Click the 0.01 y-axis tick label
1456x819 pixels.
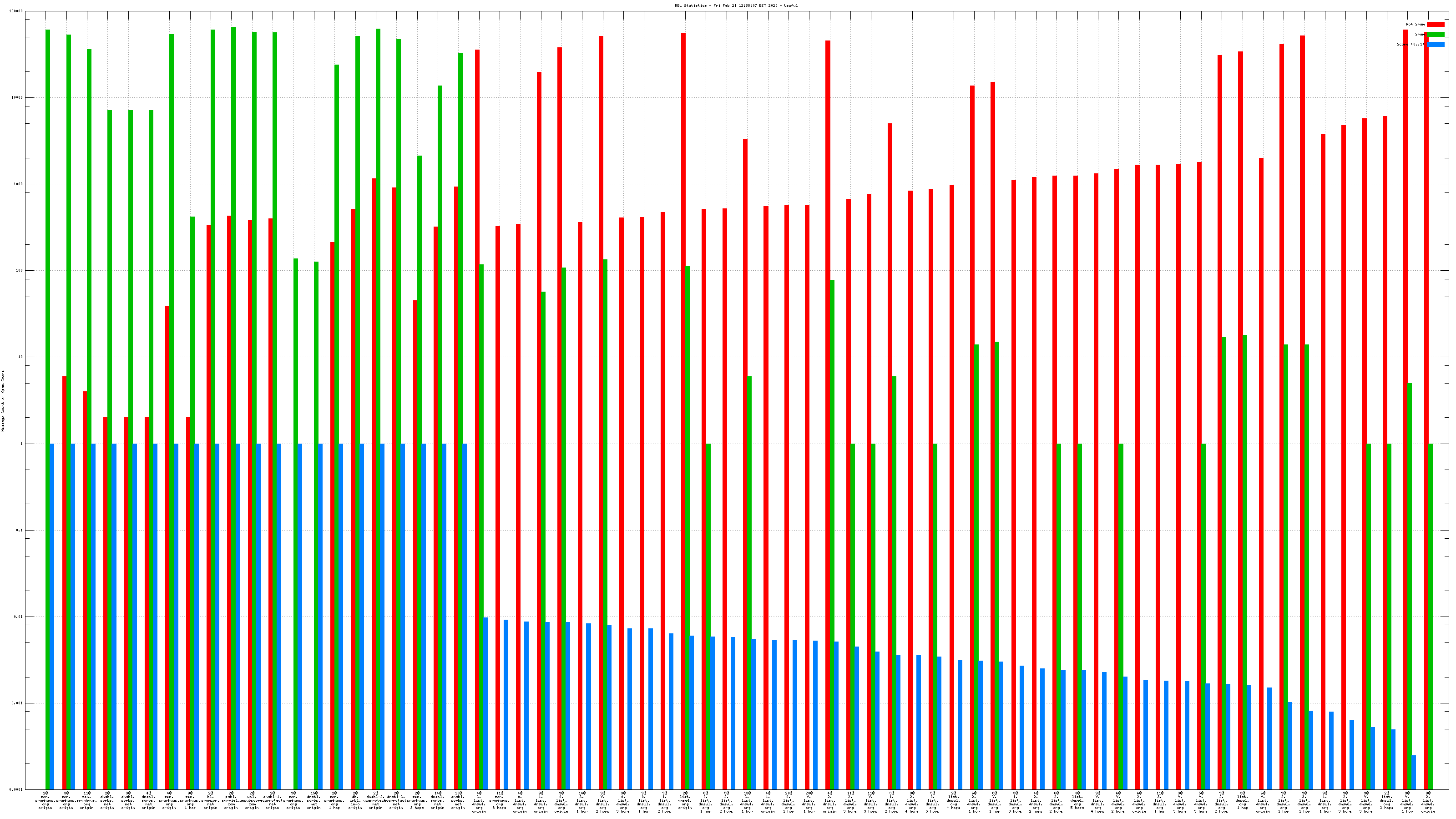click(18, 617)
